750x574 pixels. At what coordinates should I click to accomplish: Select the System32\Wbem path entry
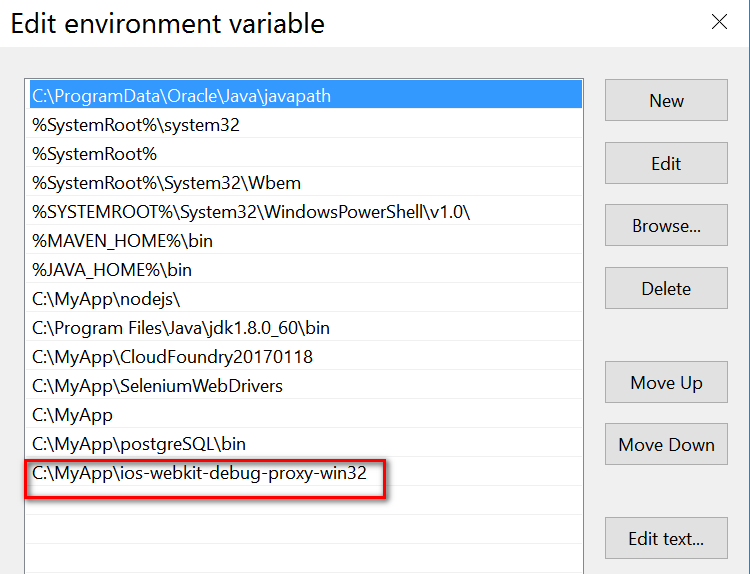(306, 182)
